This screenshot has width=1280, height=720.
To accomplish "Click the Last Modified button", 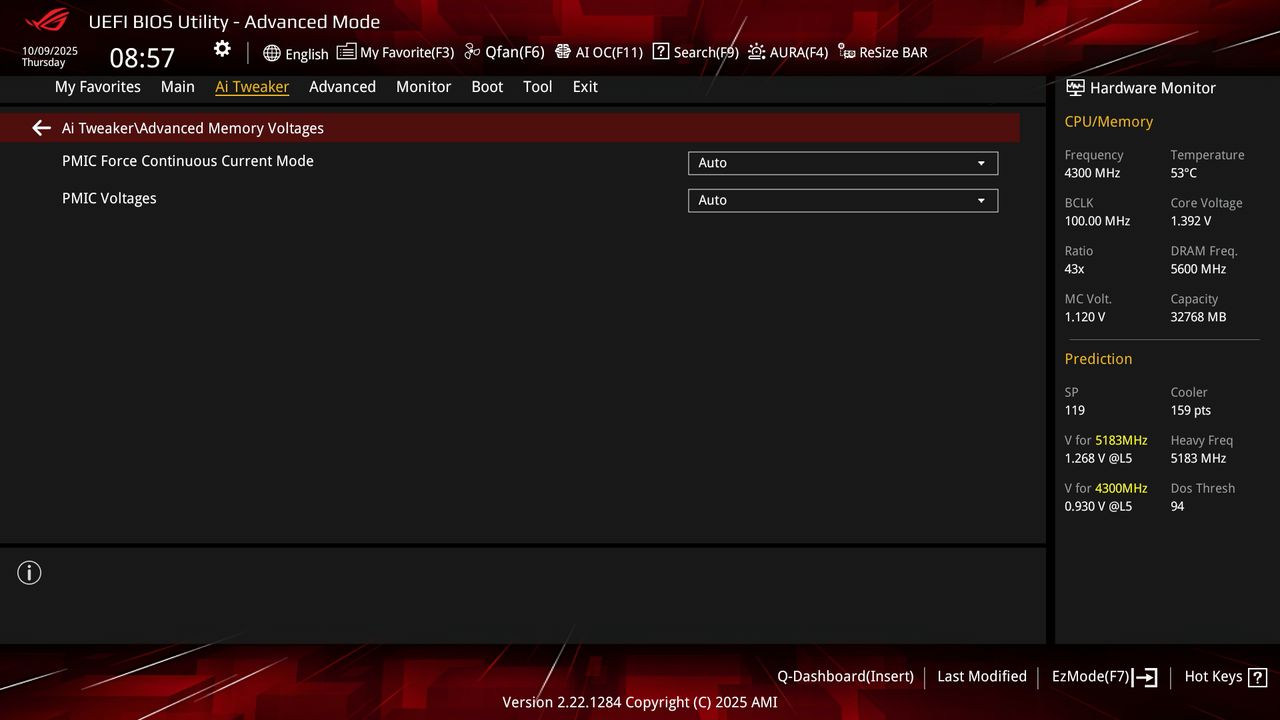I will pyautogui.click(x=981, y=676).
